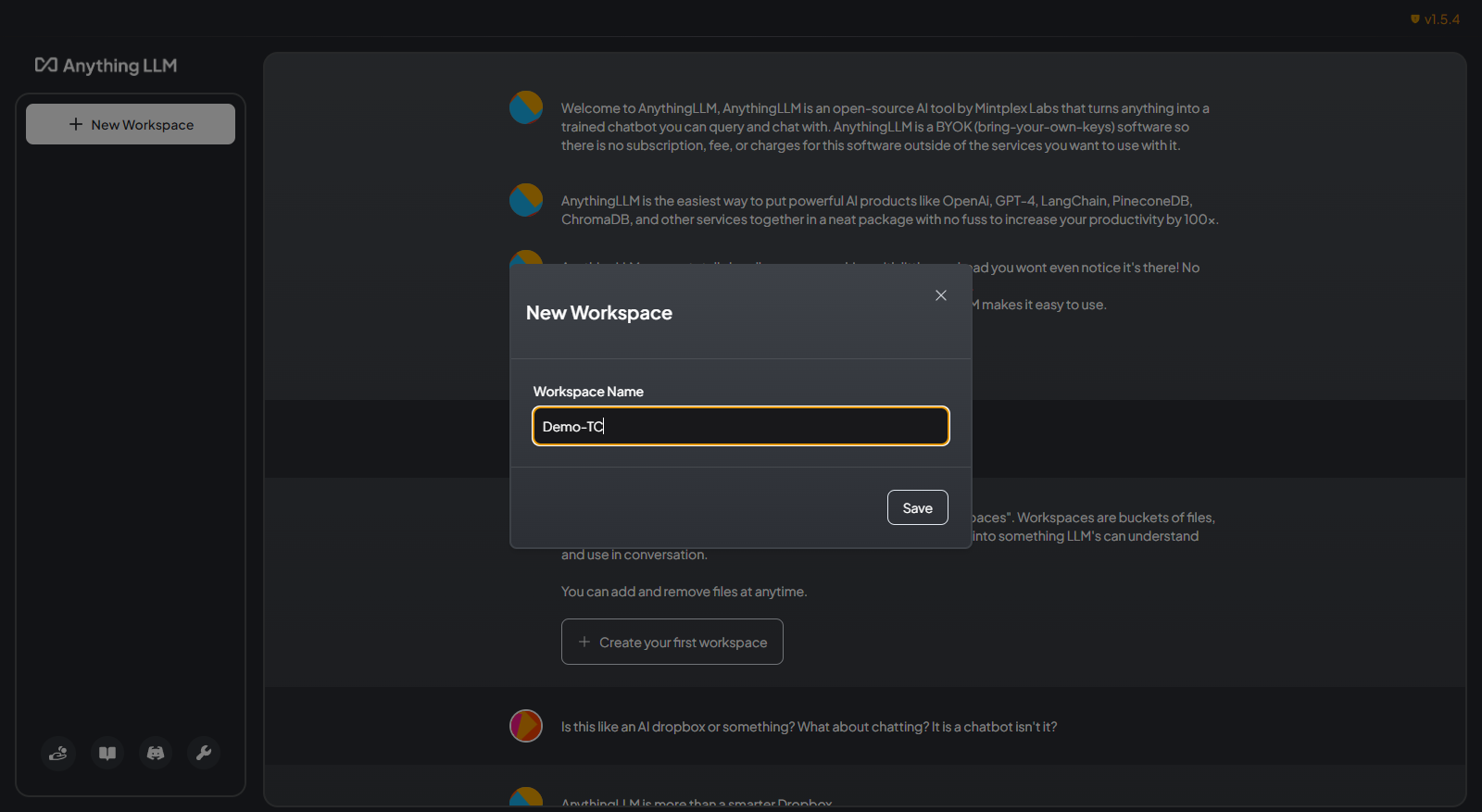The width and height of the screenshot is (1482, 812).
Task: Open the documentation book icon
Action: 107,753
